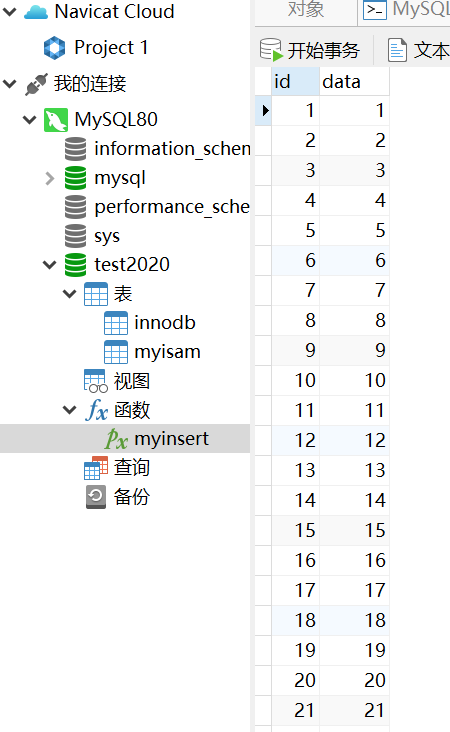Viewport: 450px width, 732px height.
Task: Click id cell with value 10
Action: tap(295, 380)
